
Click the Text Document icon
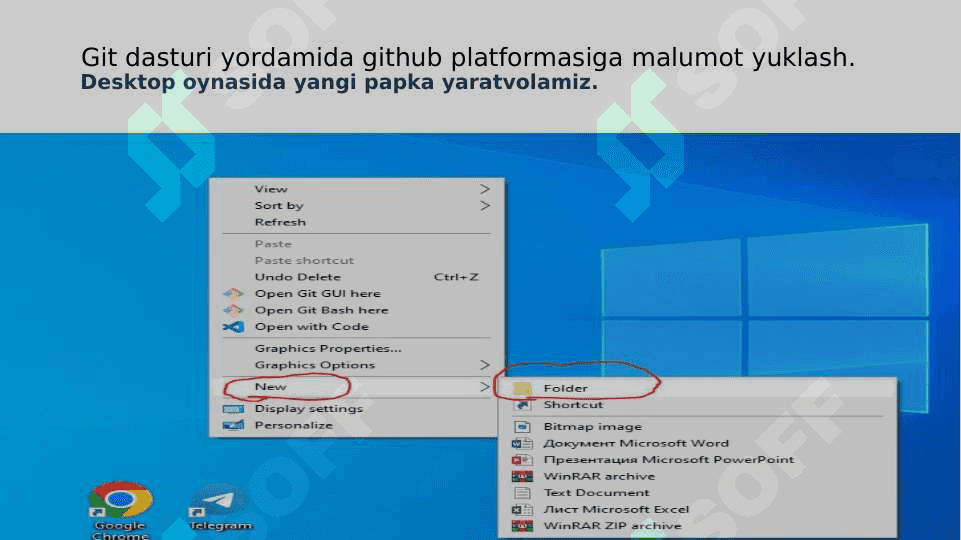(x=522, y=493)
